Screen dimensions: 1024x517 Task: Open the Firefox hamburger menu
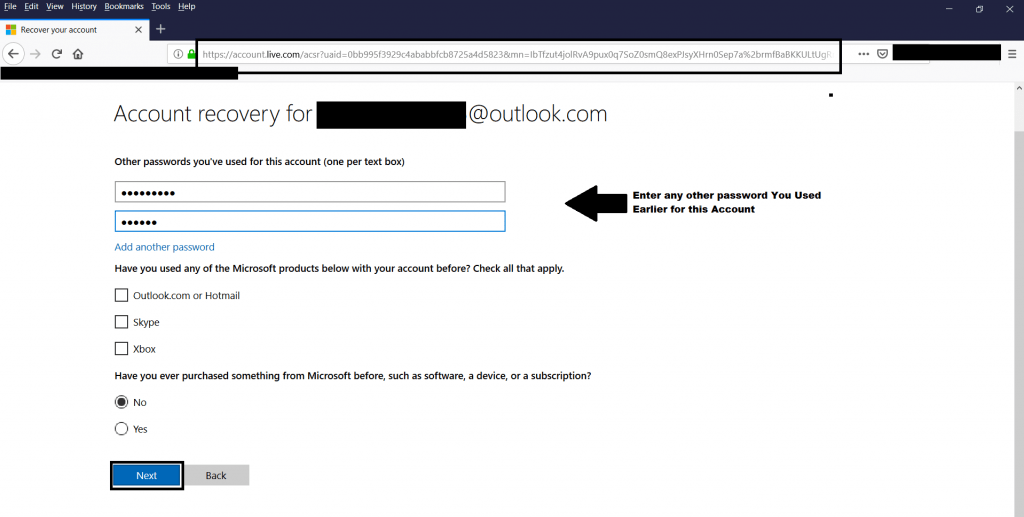tap(1012, 54)
